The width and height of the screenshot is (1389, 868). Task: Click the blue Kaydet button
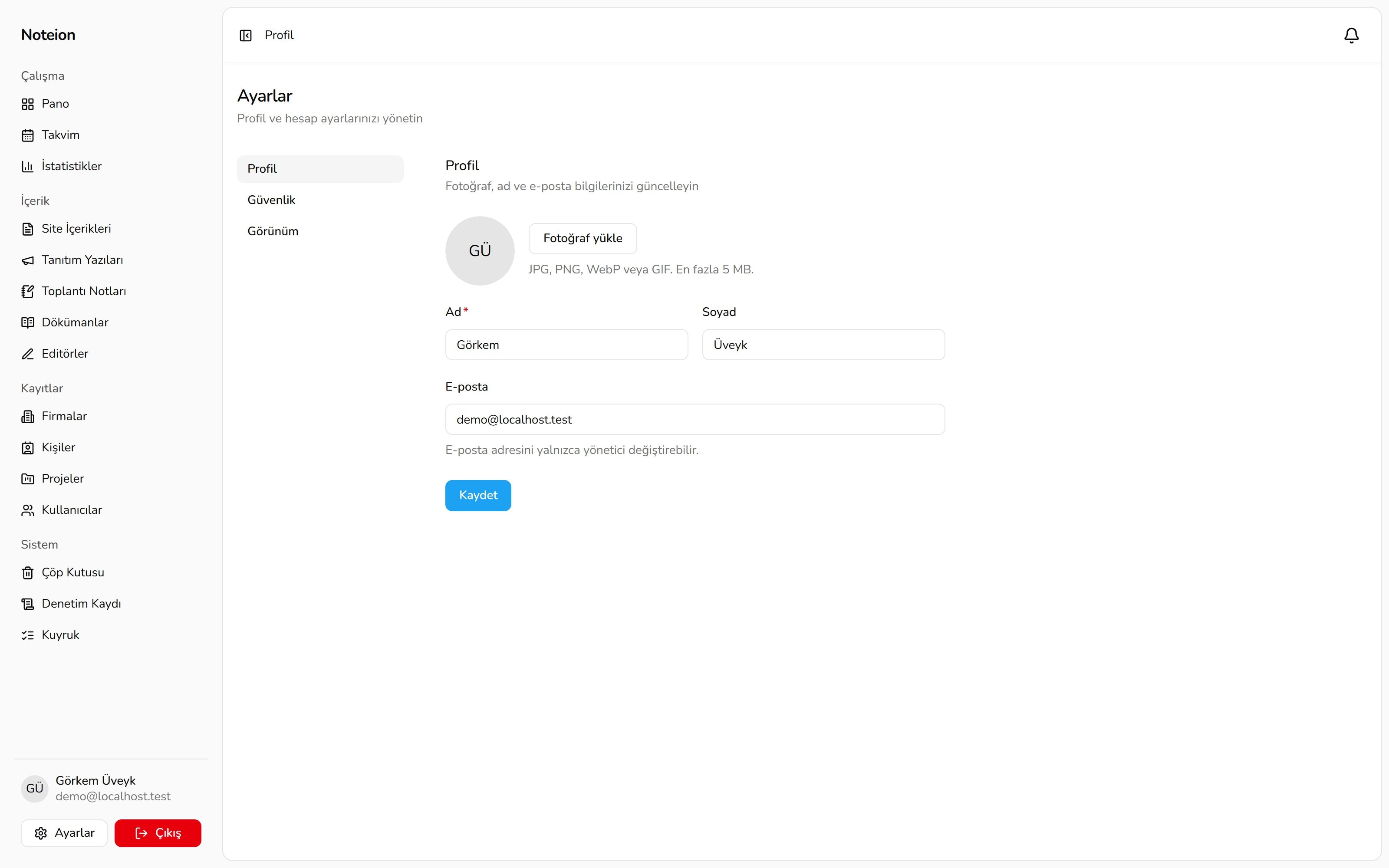point(478,496)
